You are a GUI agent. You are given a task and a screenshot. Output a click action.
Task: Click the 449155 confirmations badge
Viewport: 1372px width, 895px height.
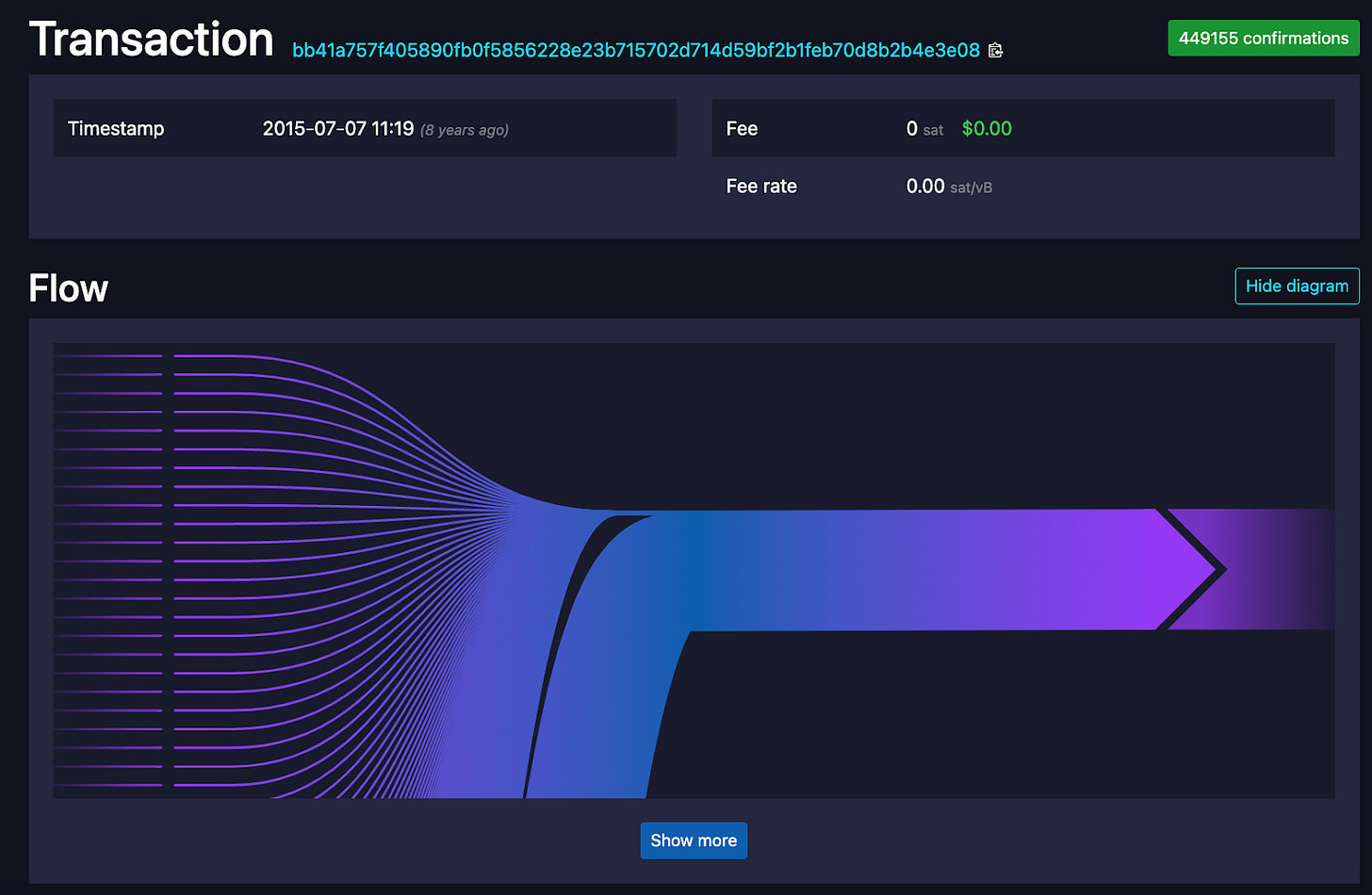click(x=1264, y=39)
